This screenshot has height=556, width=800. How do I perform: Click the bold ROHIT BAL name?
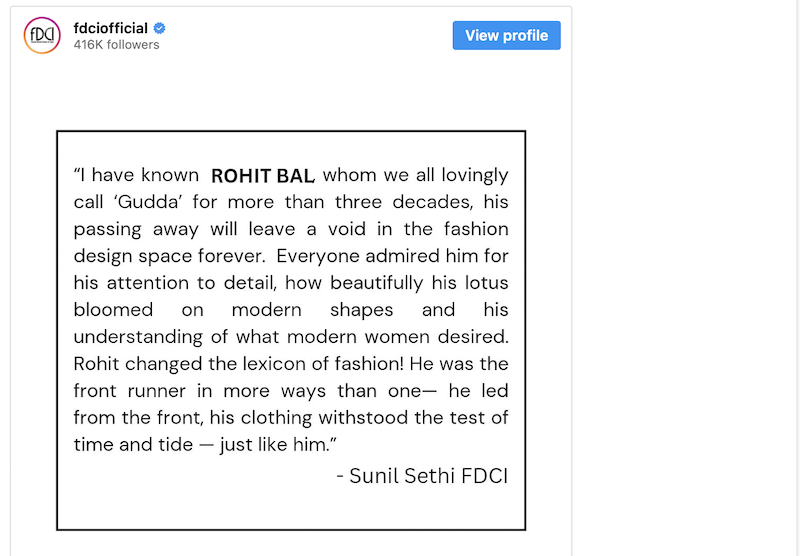coord(263,176)
